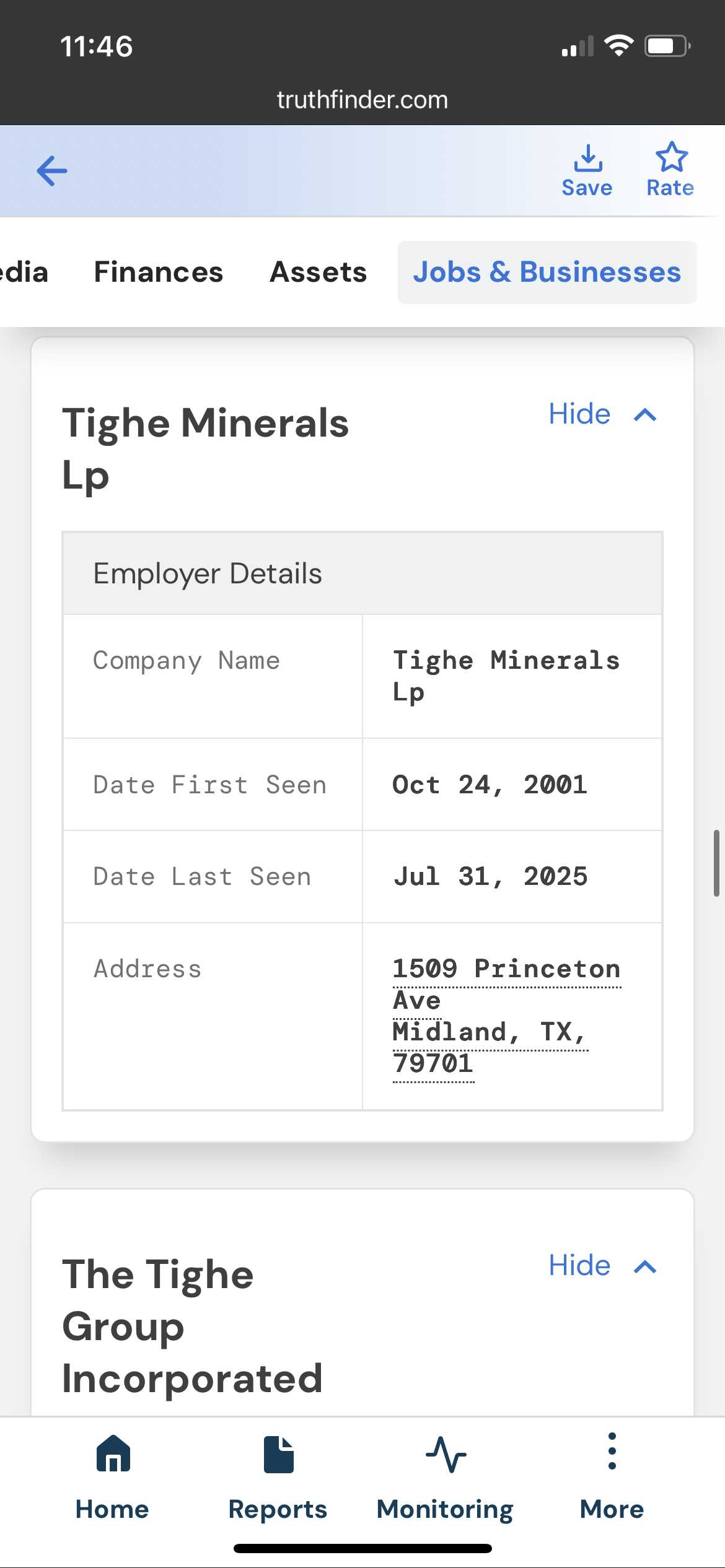725x1568 pixels.
Task: Tap the battery indicator in status bar
Action: [x=667, y=46]
